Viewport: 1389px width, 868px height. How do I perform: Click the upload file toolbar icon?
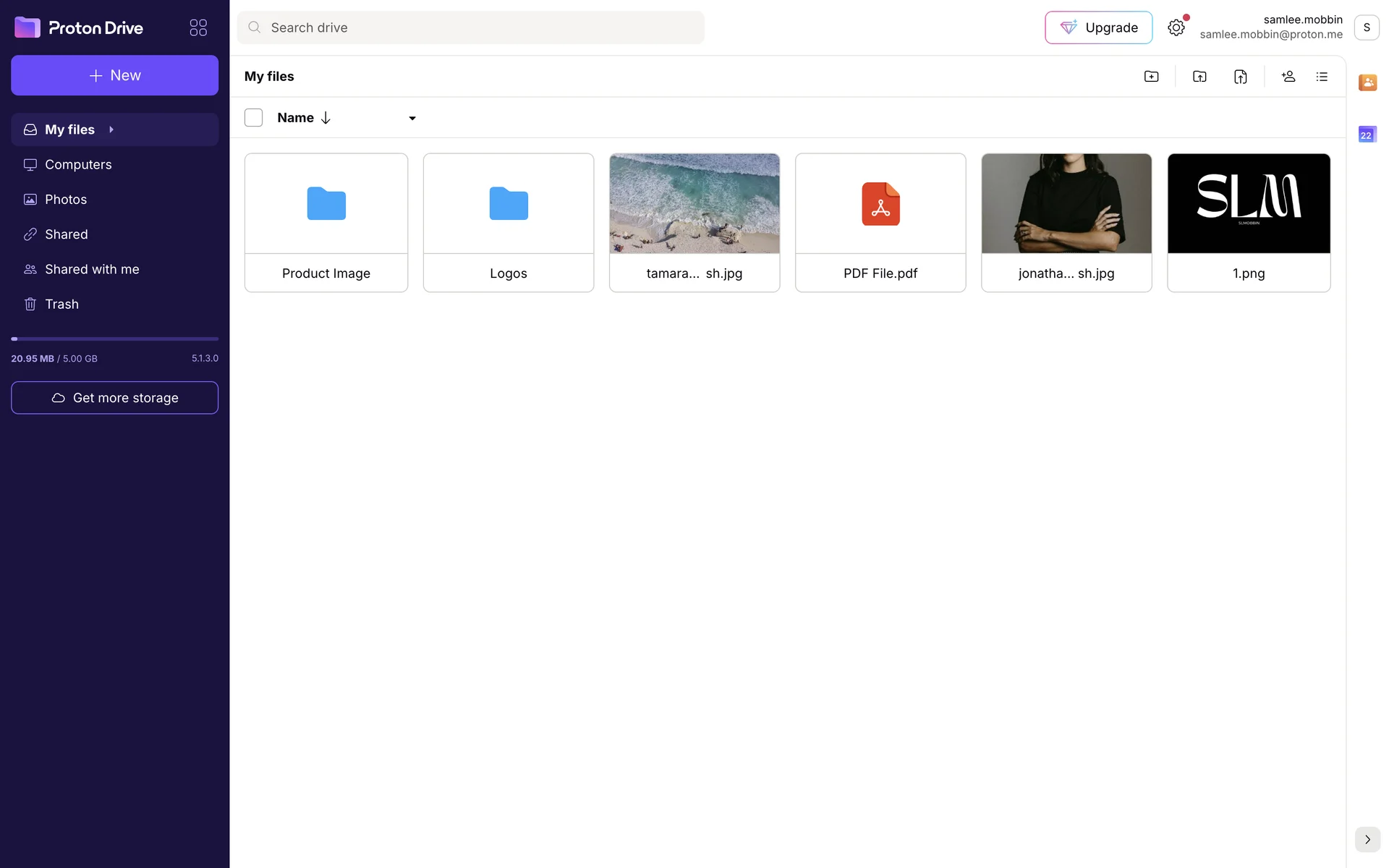click(1240, 77)
